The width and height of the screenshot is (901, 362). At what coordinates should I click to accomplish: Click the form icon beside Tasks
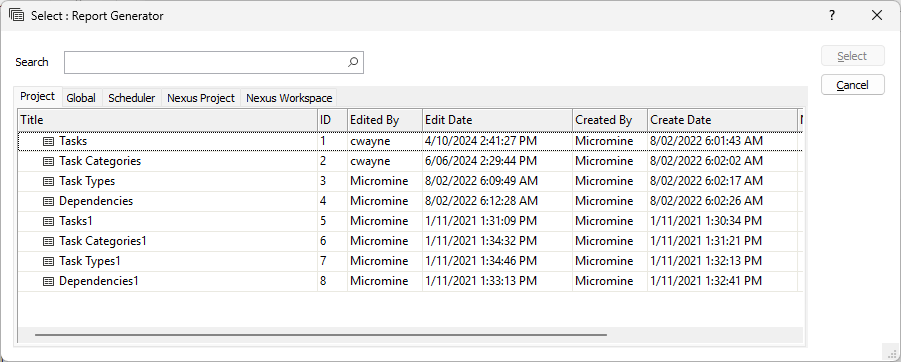coord(48,141)
